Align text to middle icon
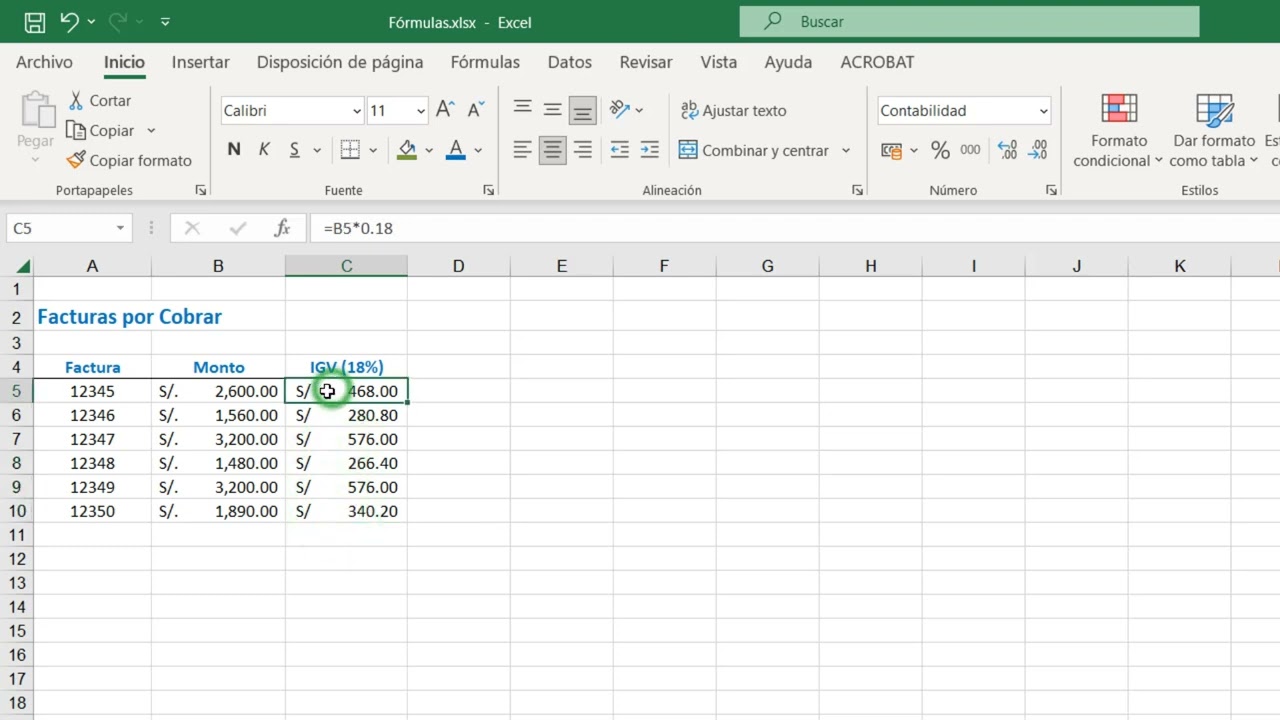Screen dimensions: 1280x720 tap(552, 109)
